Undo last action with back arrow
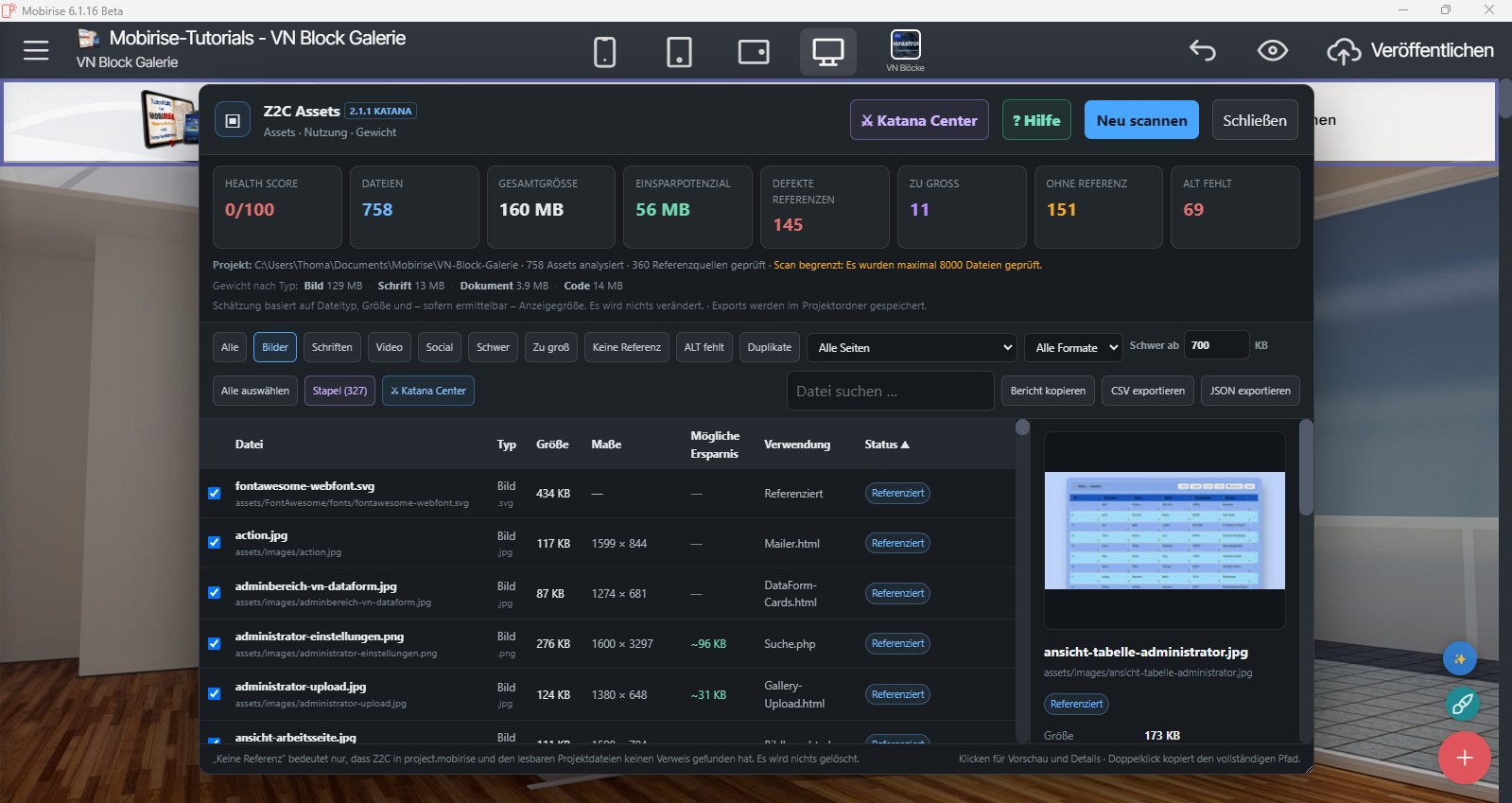The image size is (1512, 803). (1203, 50)
